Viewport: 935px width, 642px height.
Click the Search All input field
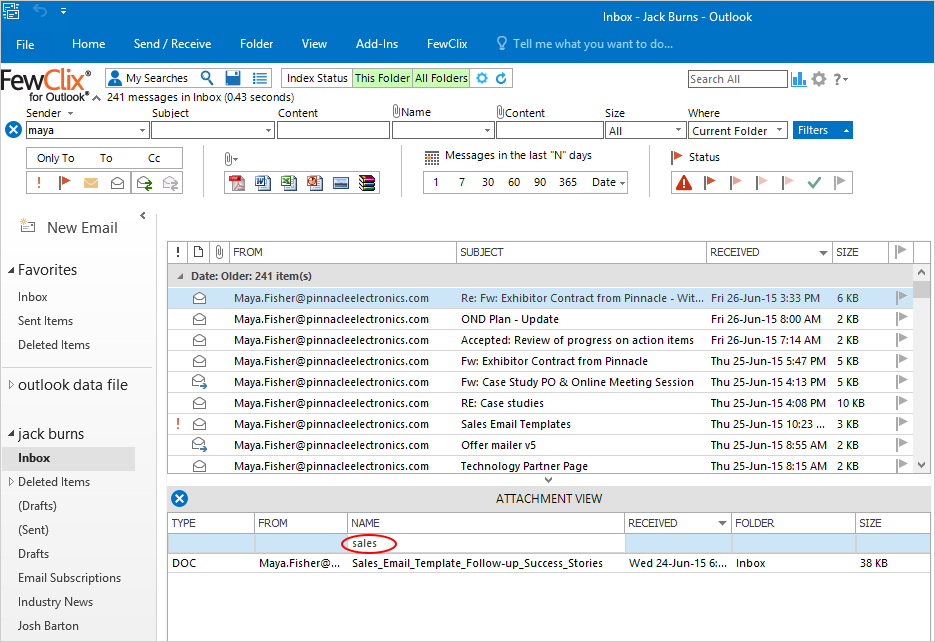(737, 79)
